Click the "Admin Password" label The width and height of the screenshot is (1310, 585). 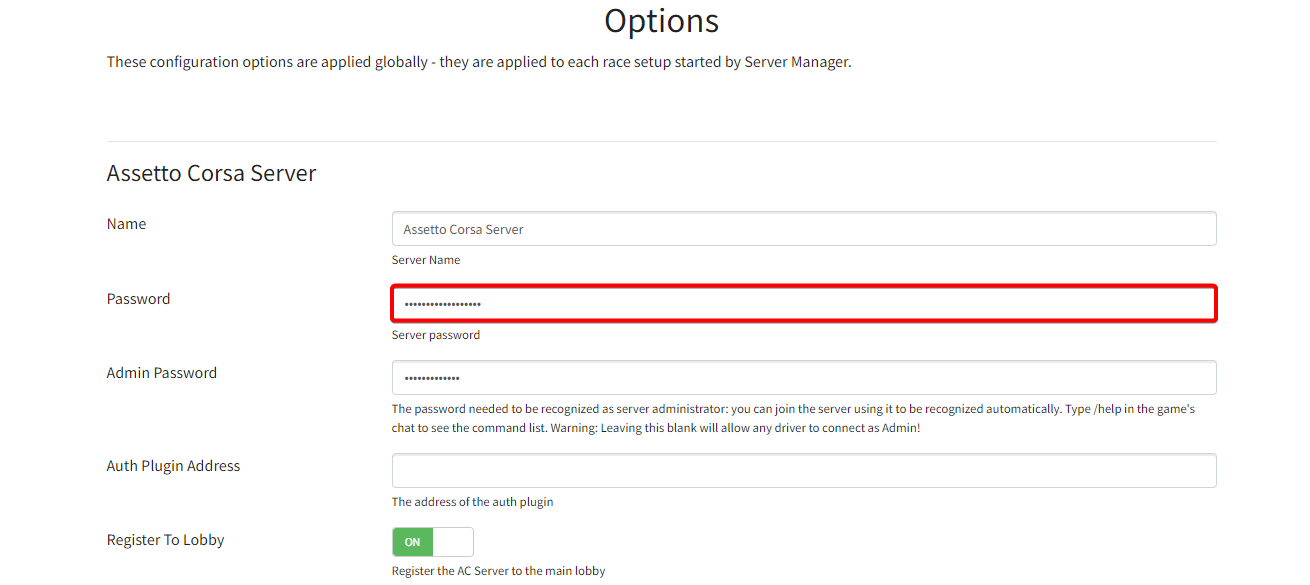[161, 373]
